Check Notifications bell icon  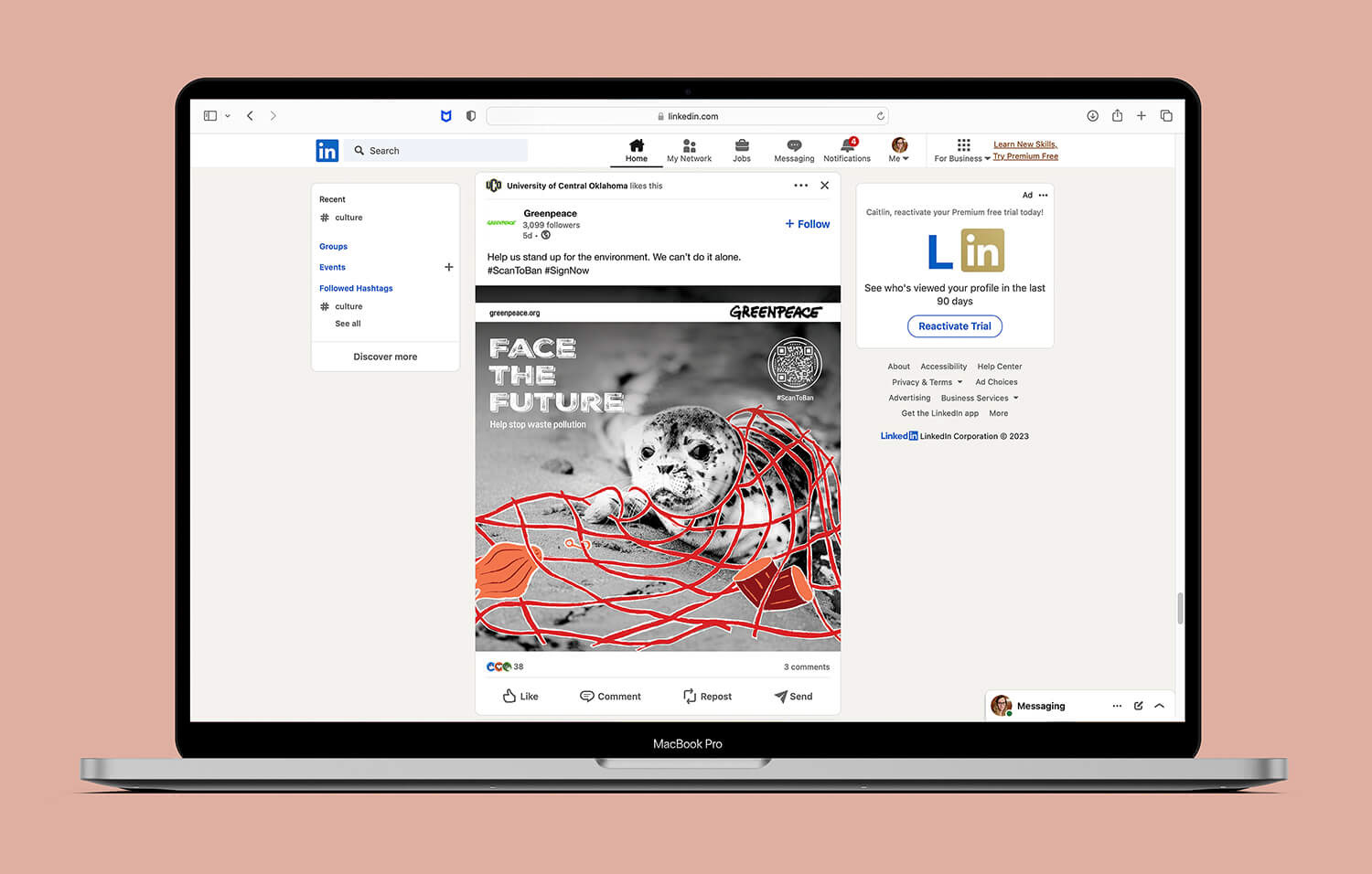coord(847,151)
